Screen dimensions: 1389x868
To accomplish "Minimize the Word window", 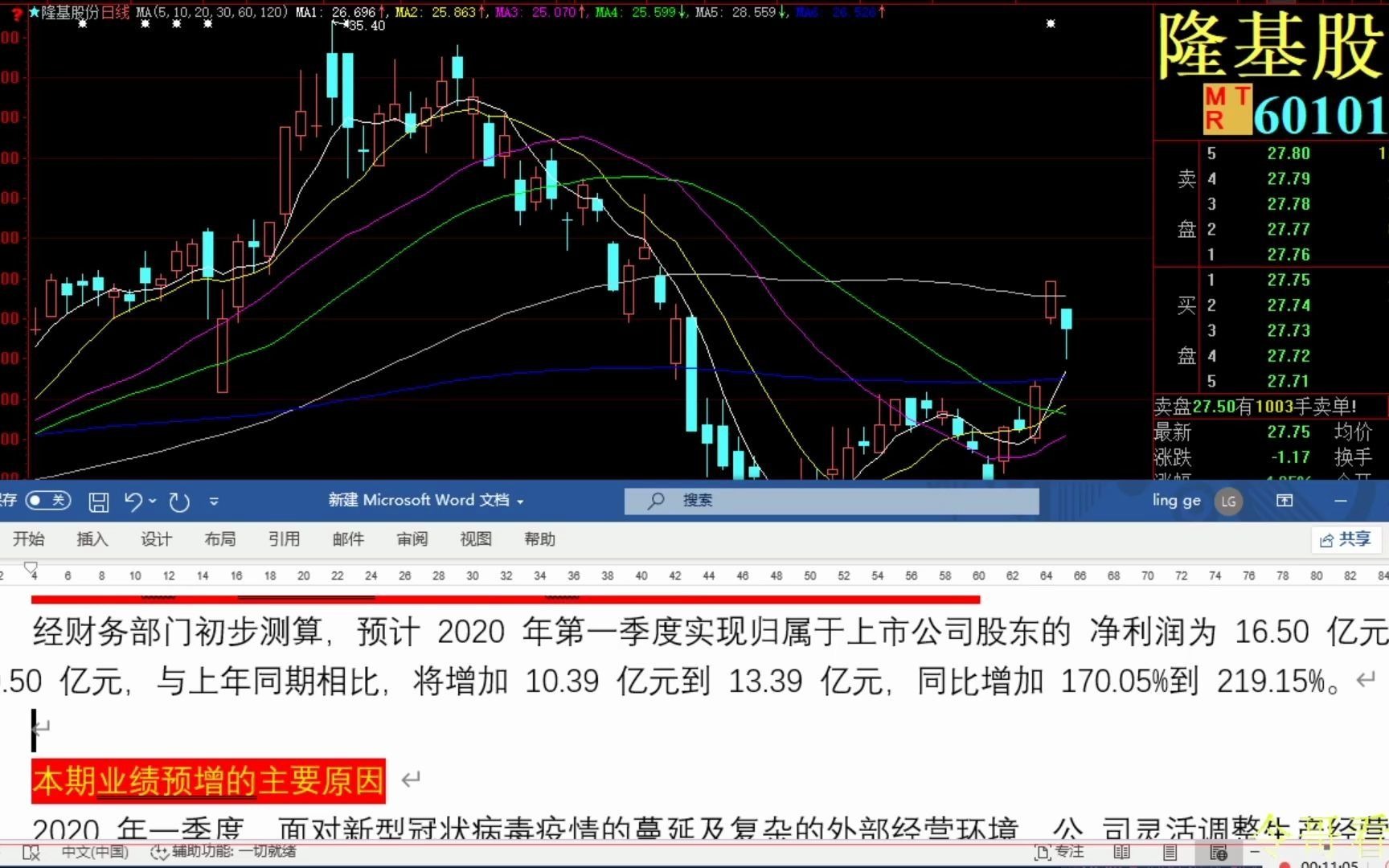I will (1340, 501).
